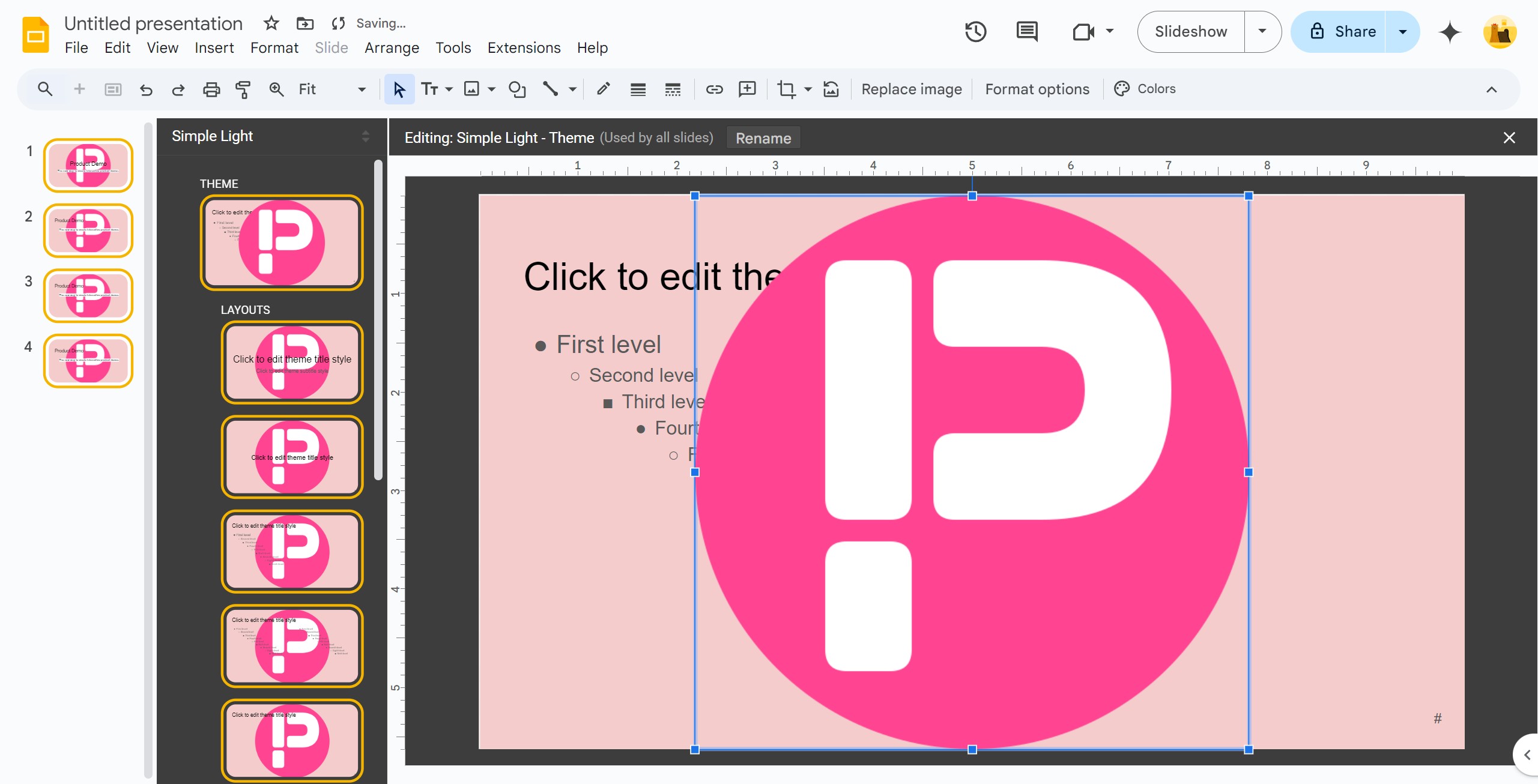Open the Format menu

pyautogui.click(x=274, y=48)
